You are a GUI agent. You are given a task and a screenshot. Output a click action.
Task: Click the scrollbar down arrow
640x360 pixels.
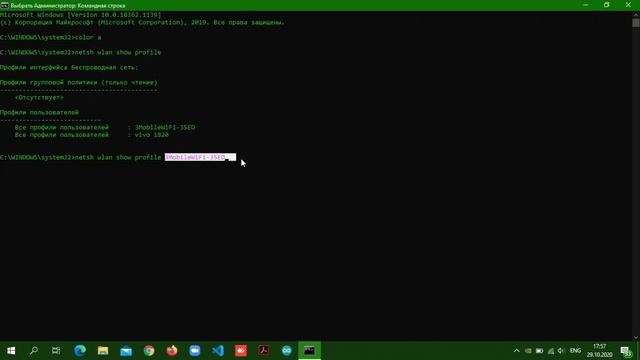click(636, 337)
